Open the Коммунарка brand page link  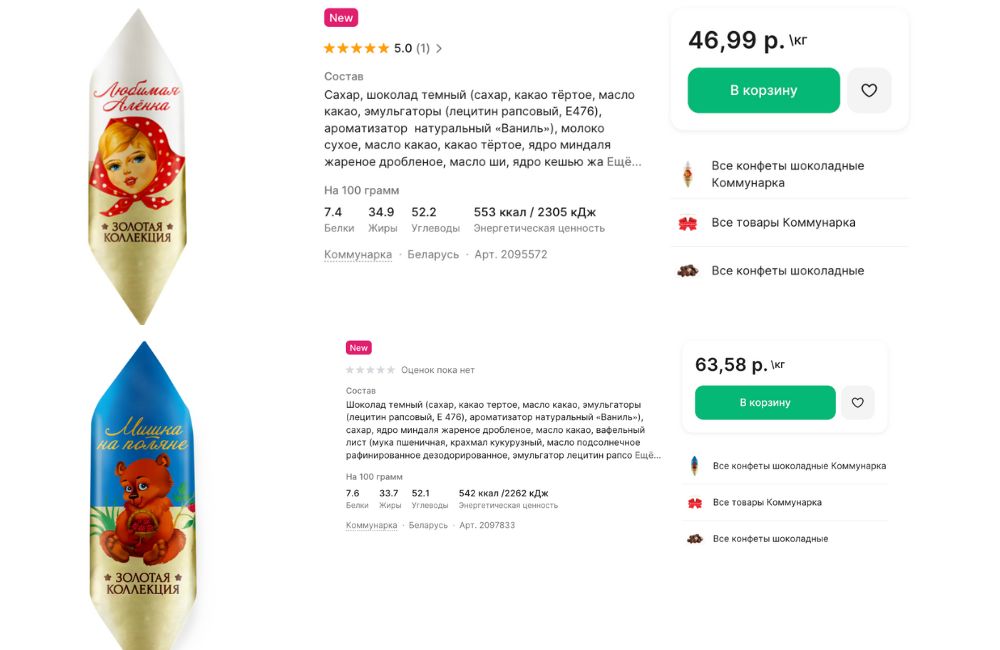coord(356,254)
